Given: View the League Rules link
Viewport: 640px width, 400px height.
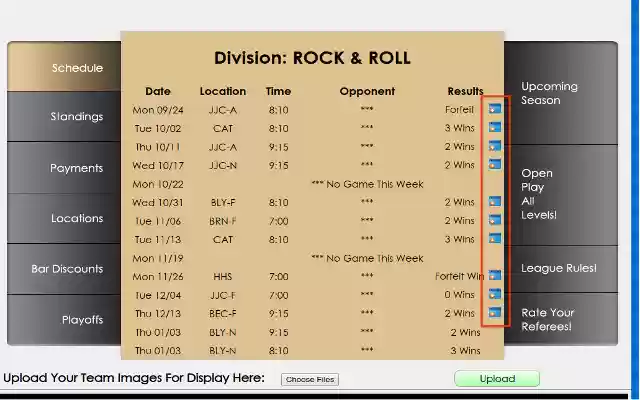Looking at the screenshot, I should (558, 268).
